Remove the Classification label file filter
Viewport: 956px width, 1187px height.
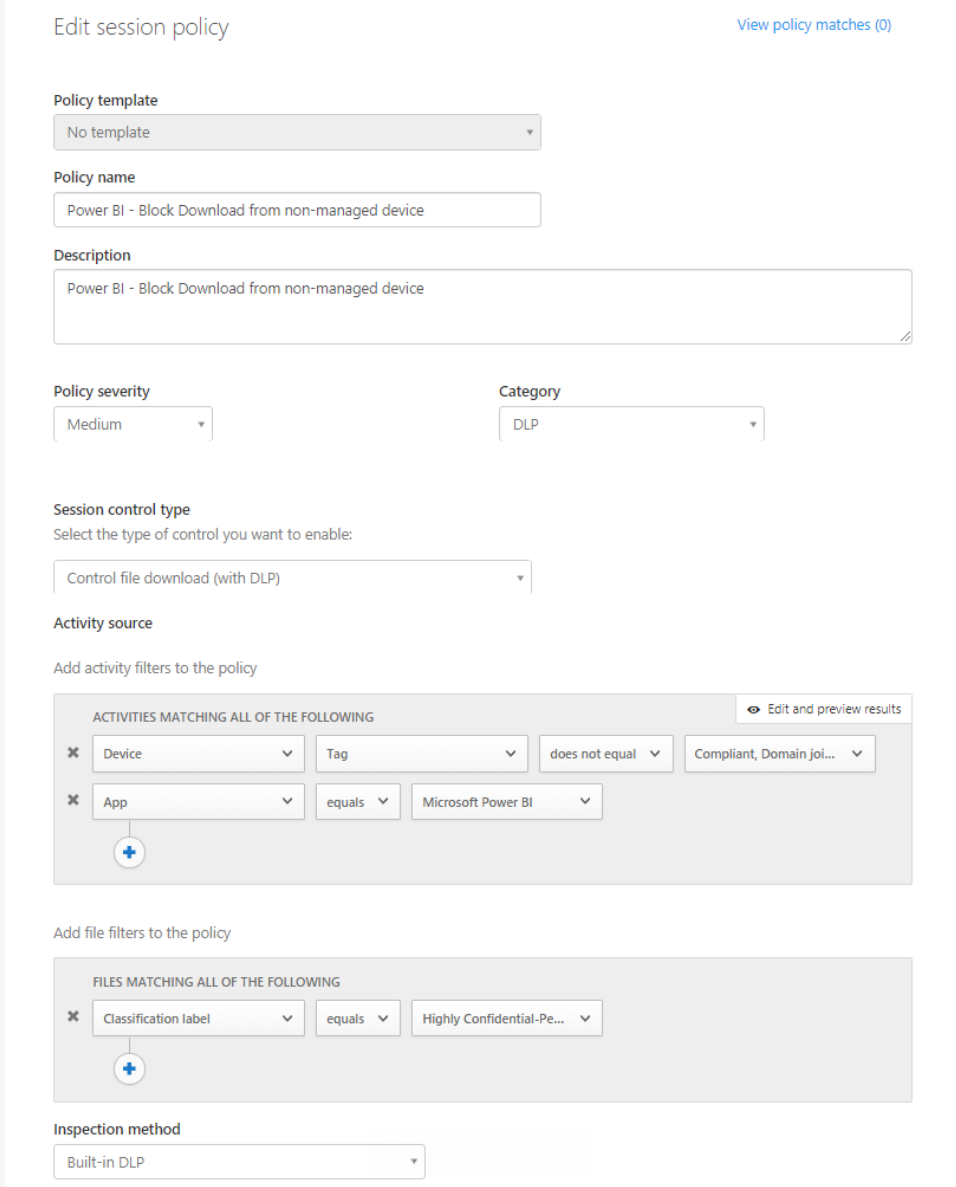tap(72, 1018)
